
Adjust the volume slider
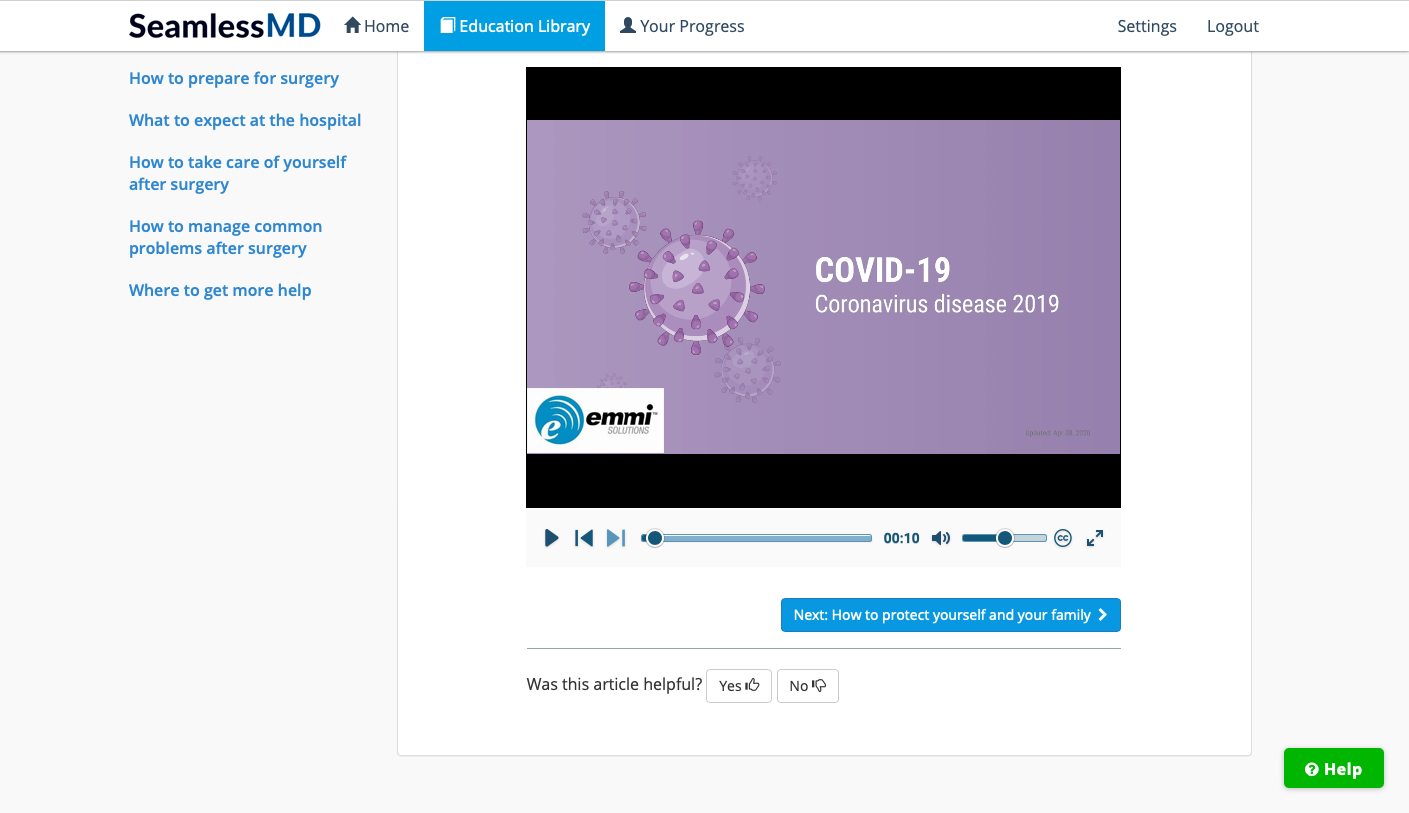(x=1004, y=538)
